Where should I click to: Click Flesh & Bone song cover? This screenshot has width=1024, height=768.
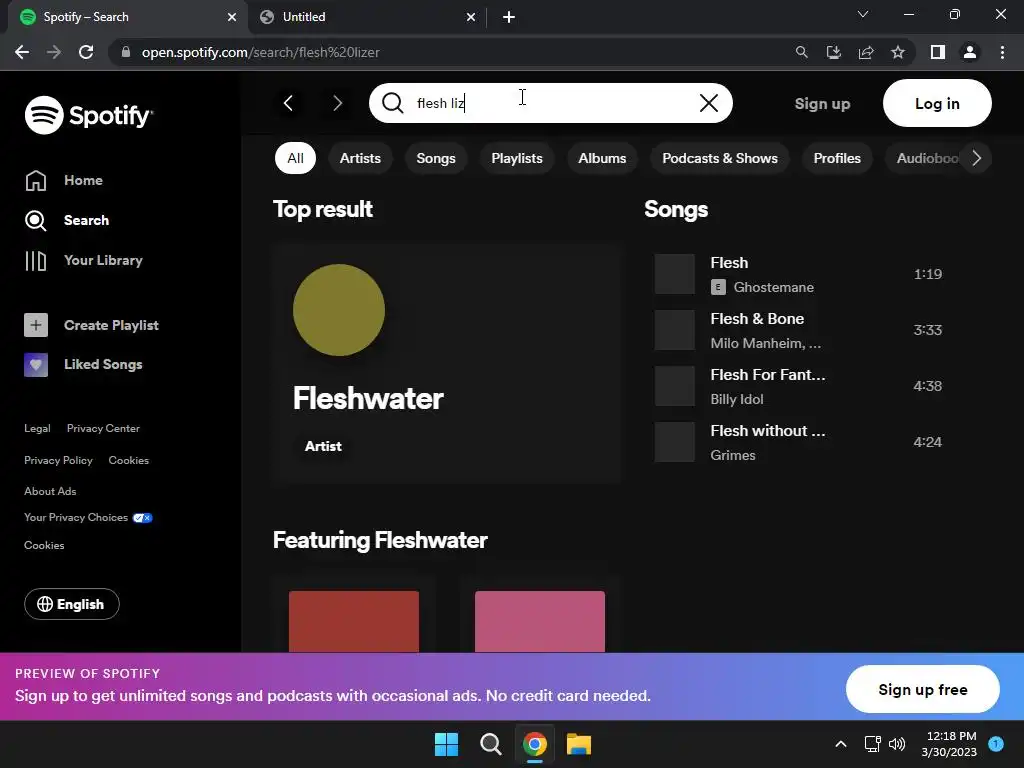(x=675, y=330)
